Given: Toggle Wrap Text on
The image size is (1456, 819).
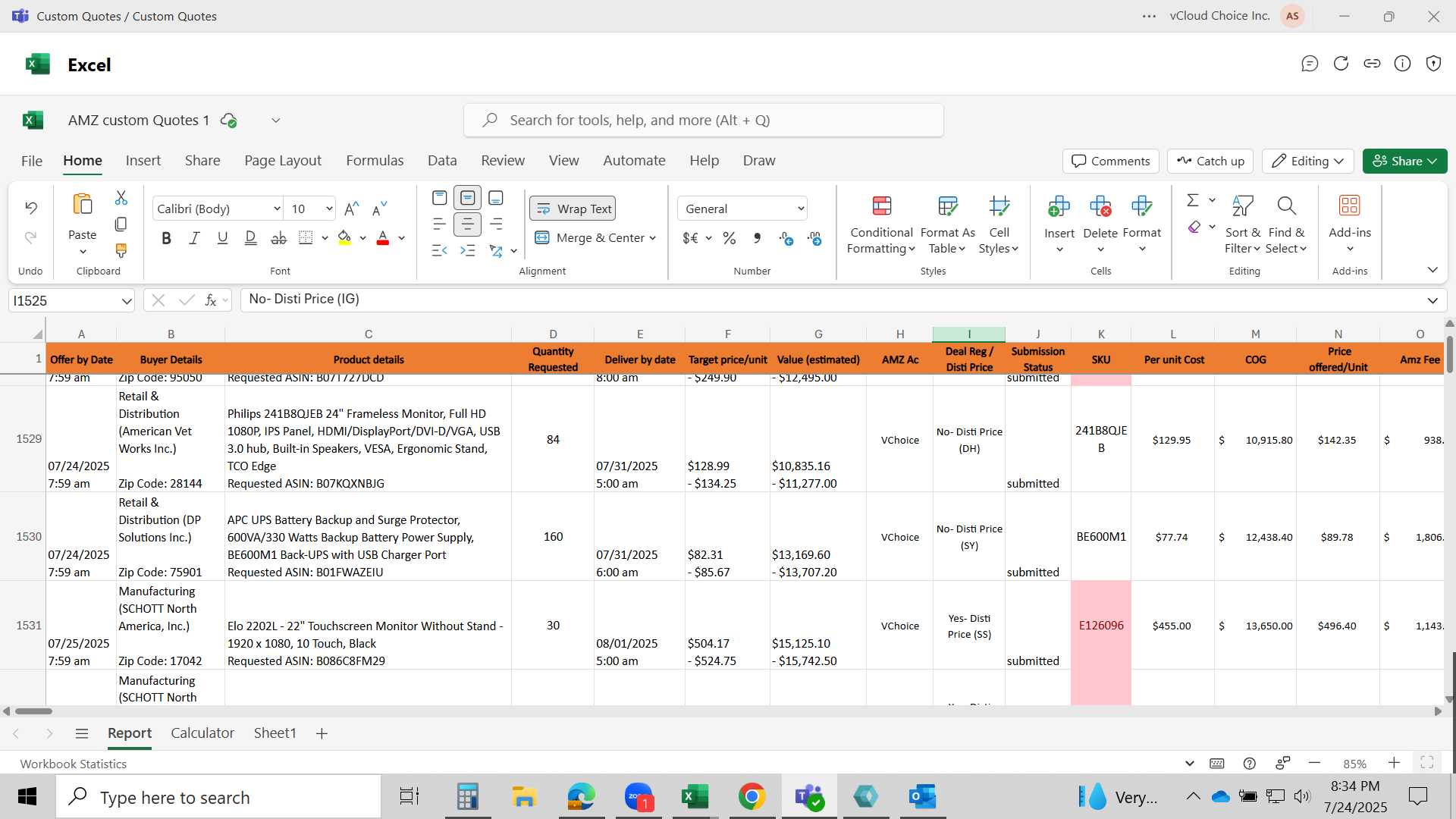Looking at the screenshot, I should [x=573, y=209].
